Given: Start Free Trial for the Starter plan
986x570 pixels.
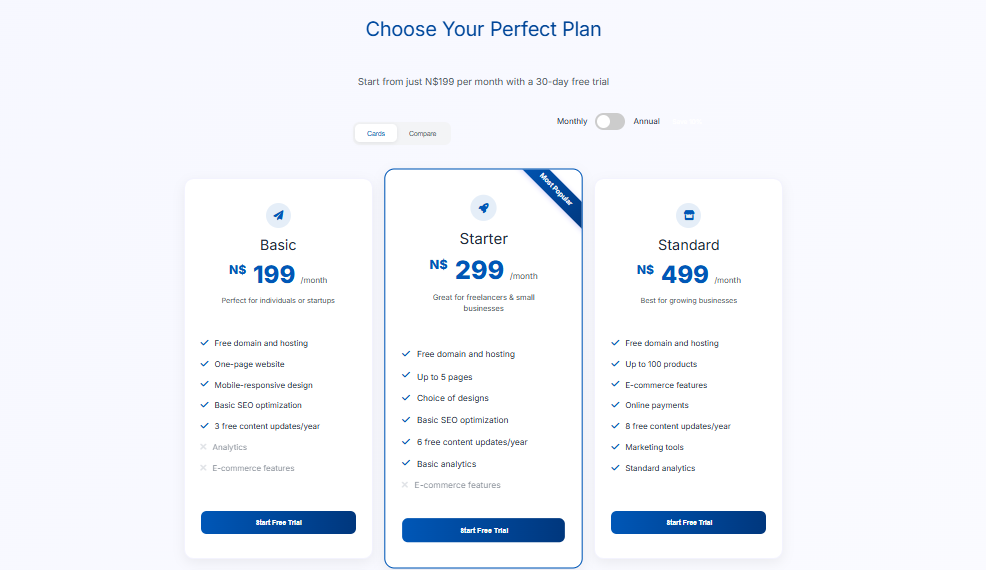Looking at the screenshot, I should 483,530.
